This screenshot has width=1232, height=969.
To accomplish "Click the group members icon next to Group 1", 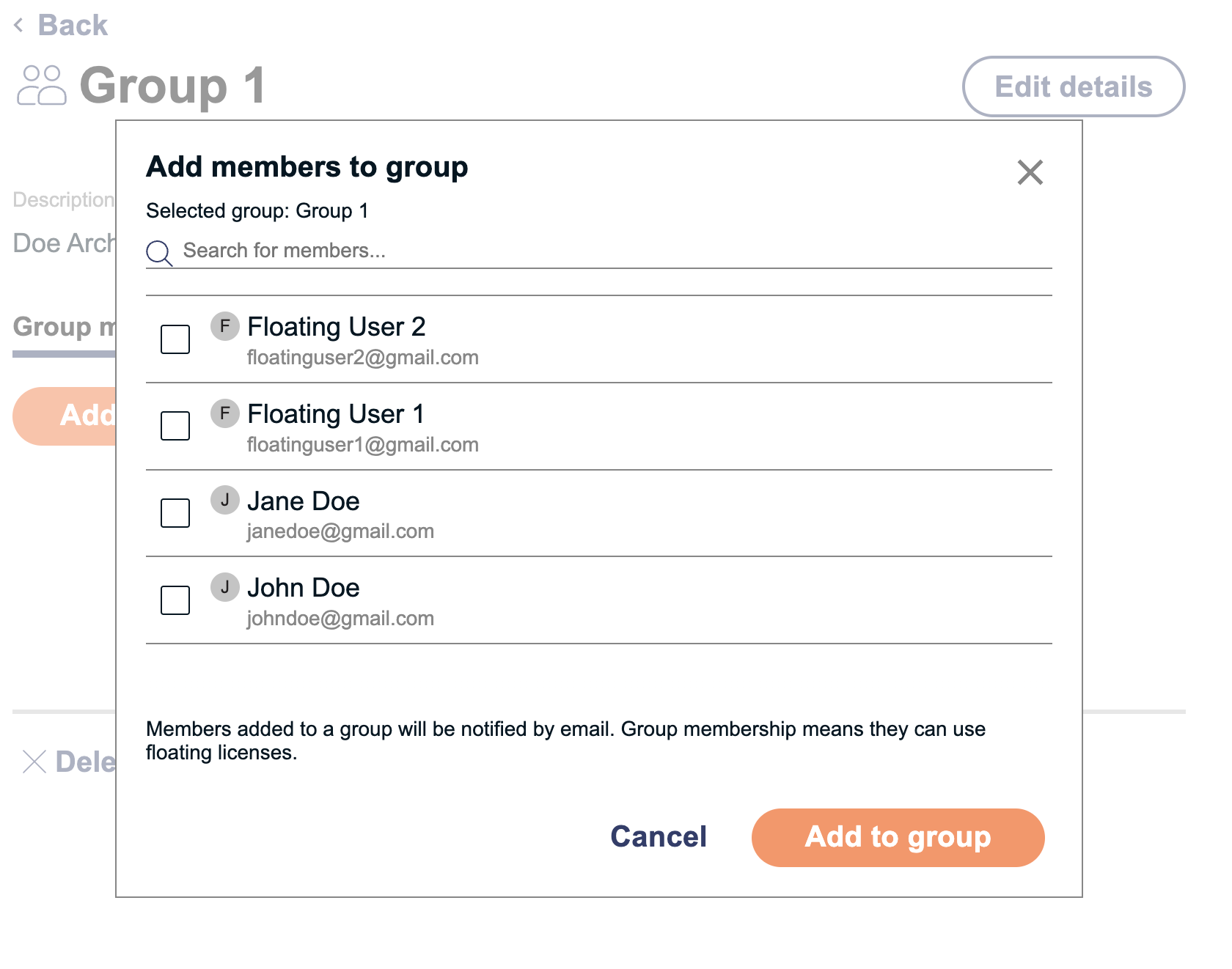I will point(42,86).
